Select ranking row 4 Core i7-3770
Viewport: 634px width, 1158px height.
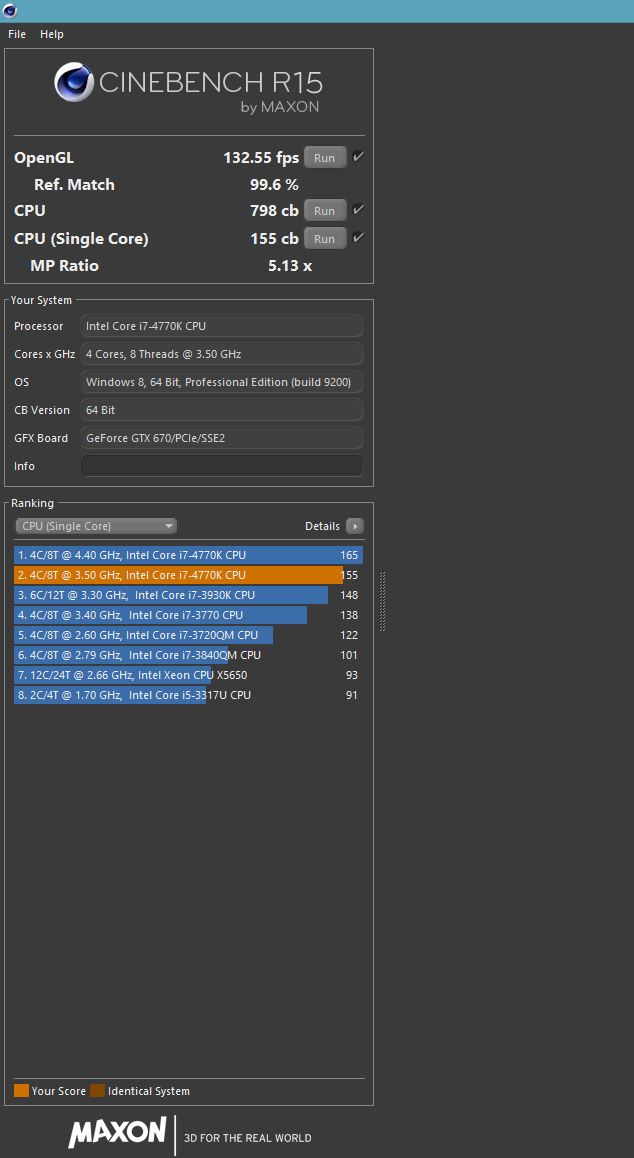188,615
